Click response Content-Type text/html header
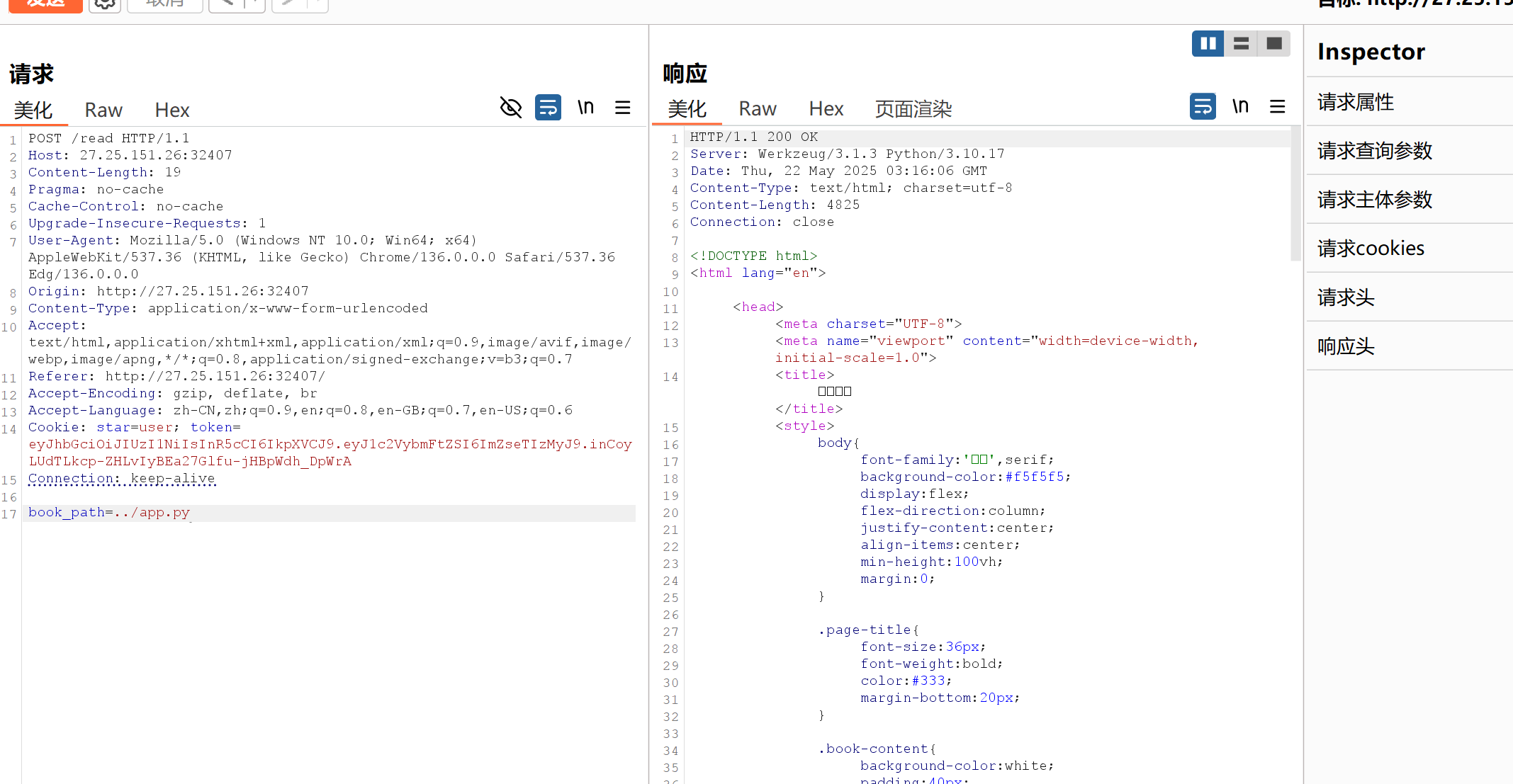Image resolution: width=1513 pixels, height=784 pixels. [851, 188]
